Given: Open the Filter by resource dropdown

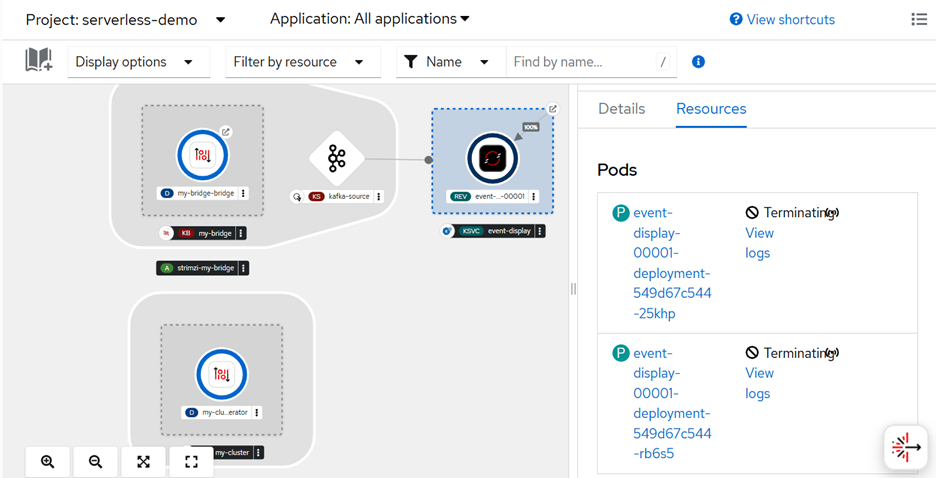Looking at the screenshot, I should (x=298, y=62).
